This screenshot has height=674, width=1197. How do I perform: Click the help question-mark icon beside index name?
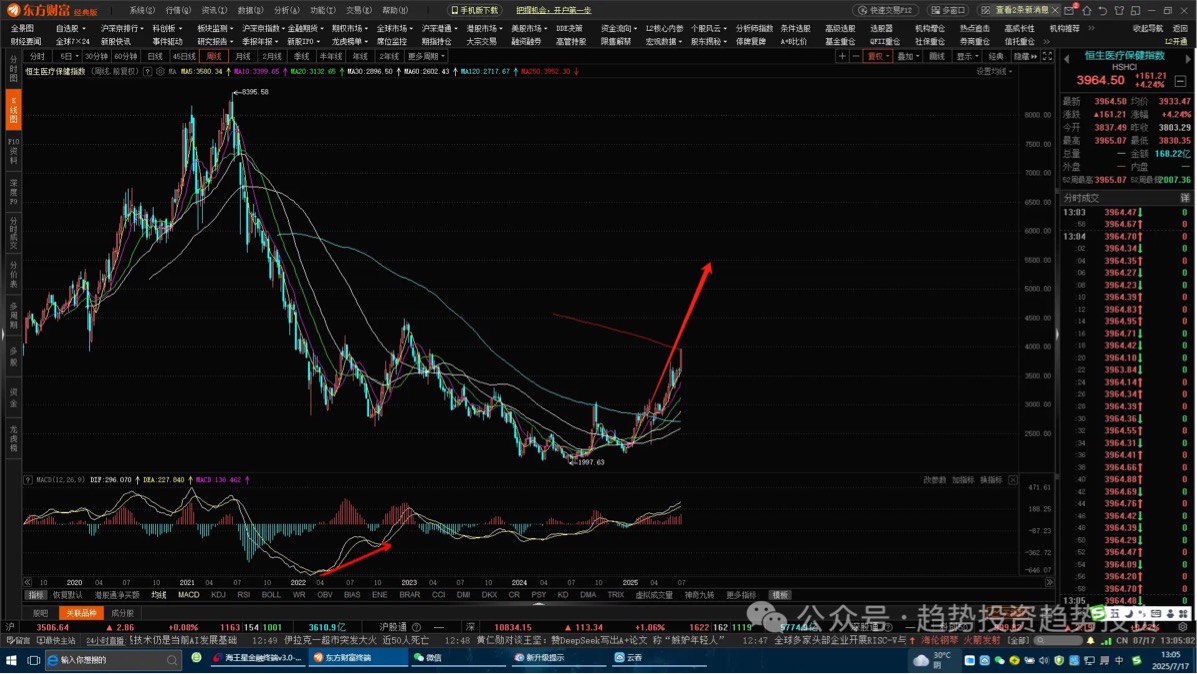click(x=147, y=71)
